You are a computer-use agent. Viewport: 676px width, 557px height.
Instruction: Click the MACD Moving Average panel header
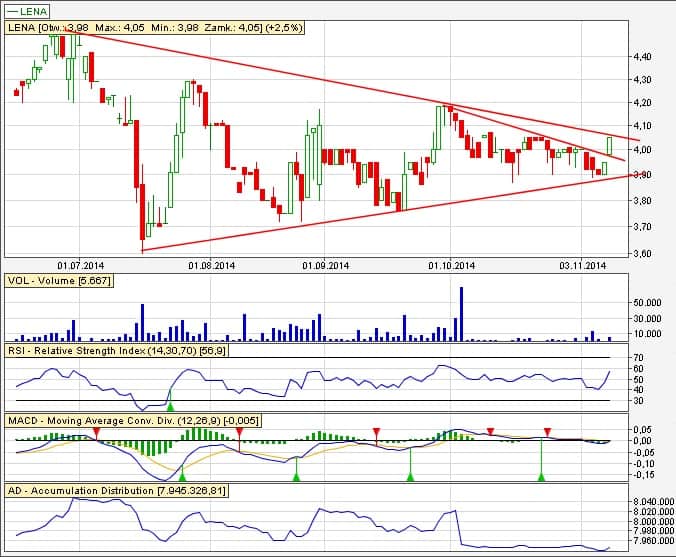click(x=126, y=422)
